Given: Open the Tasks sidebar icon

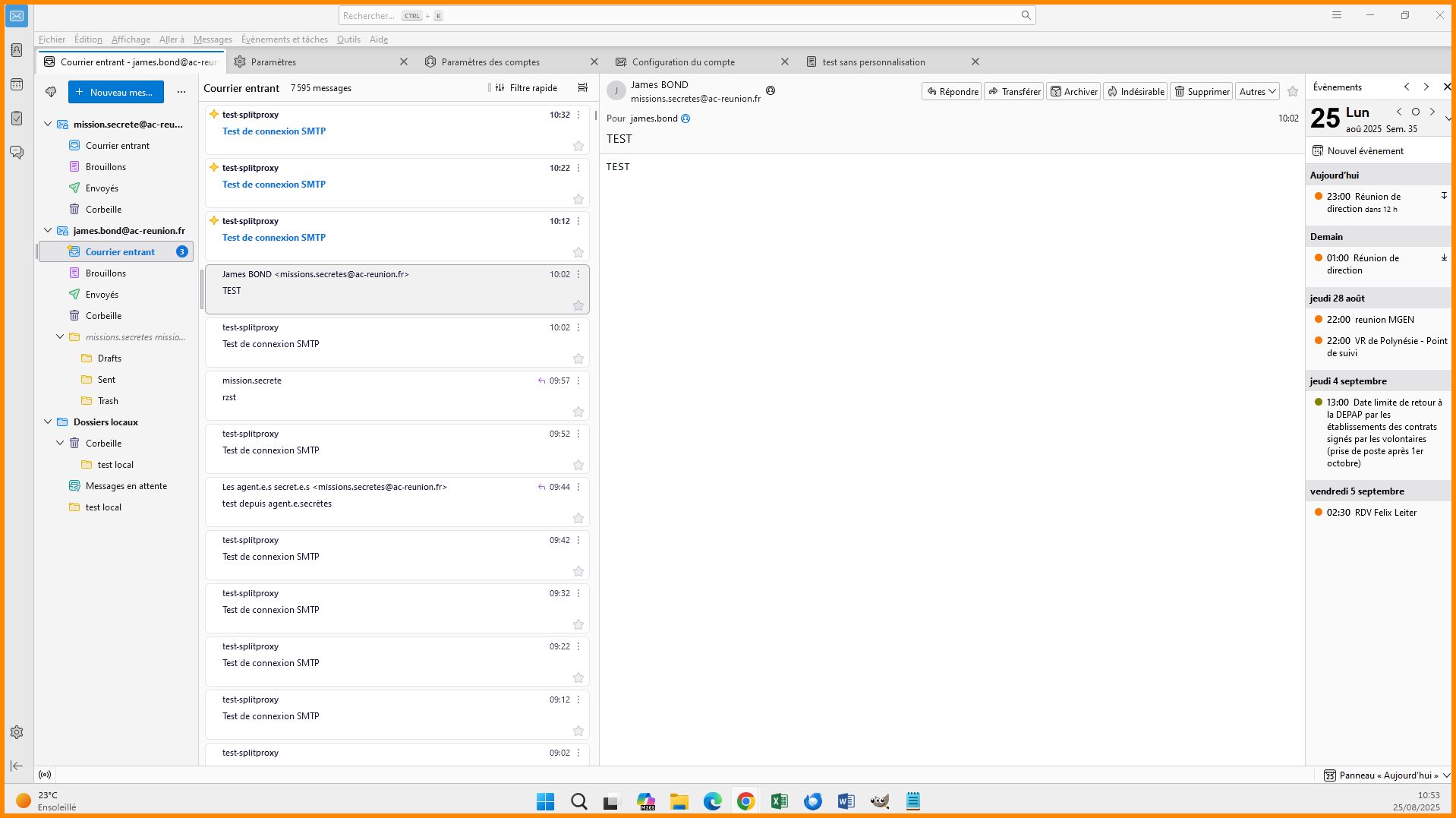Looking at the screenshot, I should click(x=17, y=118).
